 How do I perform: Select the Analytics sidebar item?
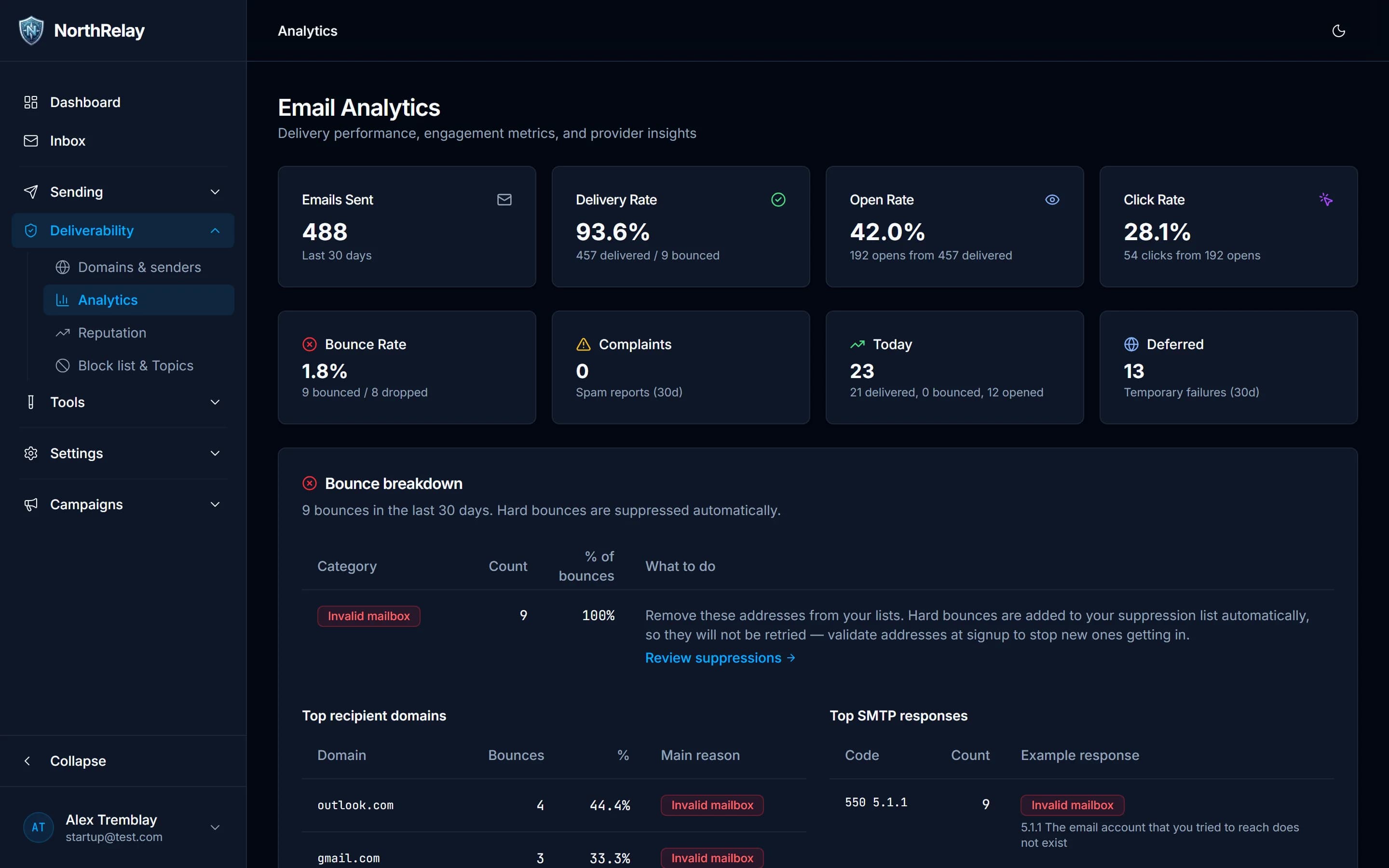tap(139, 299)
